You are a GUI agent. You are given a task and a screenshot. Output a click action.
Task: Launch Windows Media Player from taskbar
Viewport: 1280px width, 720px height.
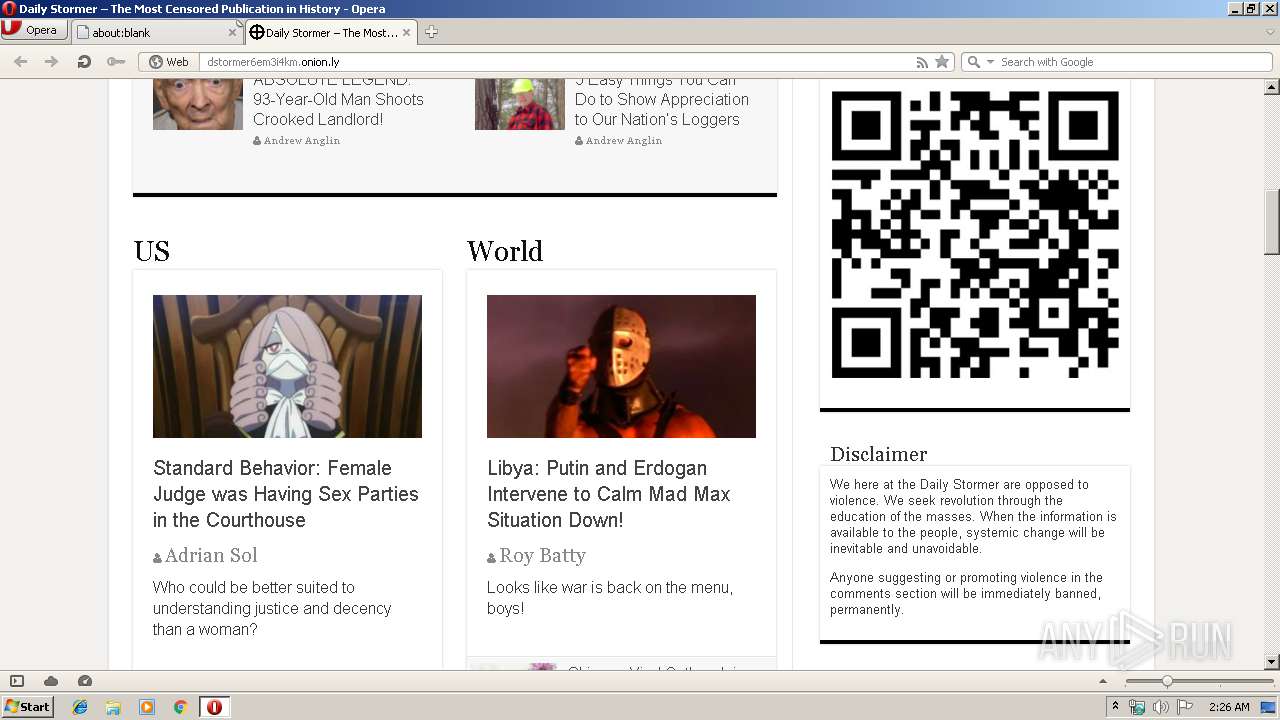tap(147, 707)
